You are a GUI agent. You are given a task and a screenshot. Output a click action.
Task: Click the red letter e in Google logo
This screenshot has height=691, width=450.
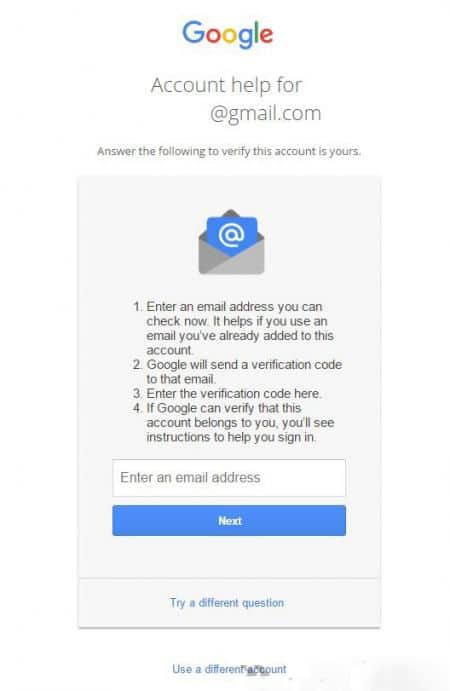coord(266,36)
